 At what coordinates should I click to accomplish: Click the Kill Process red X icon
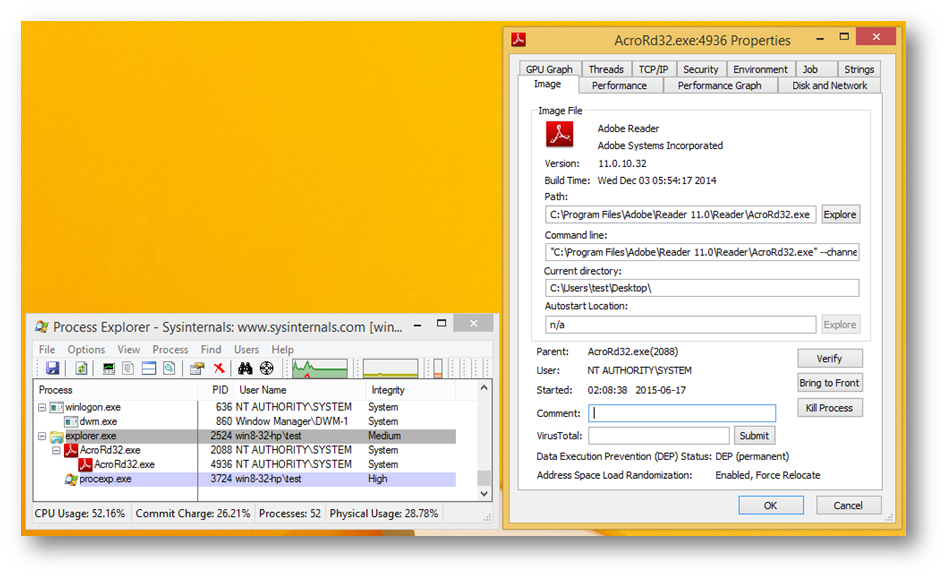(219, 369)
